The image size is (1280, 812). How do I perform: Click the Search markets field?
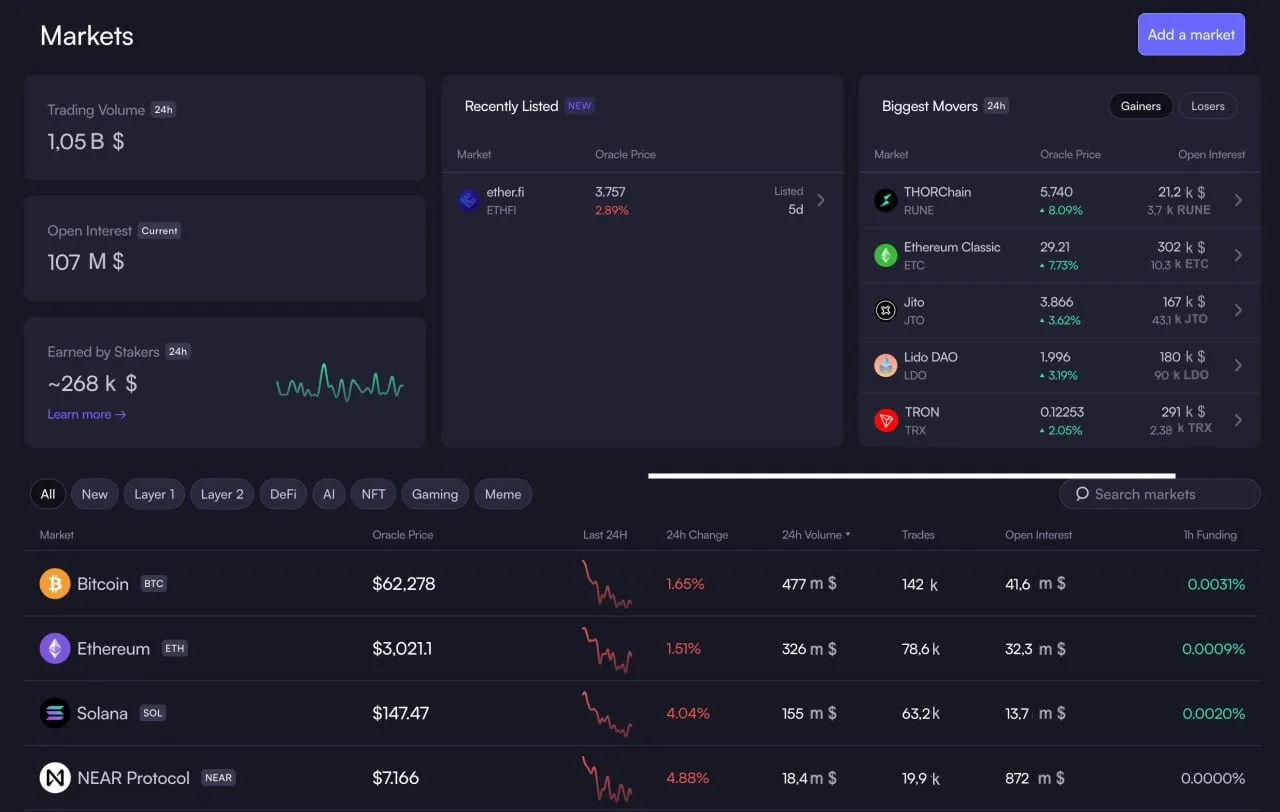pyautogui.click(x=1160, y=494)
